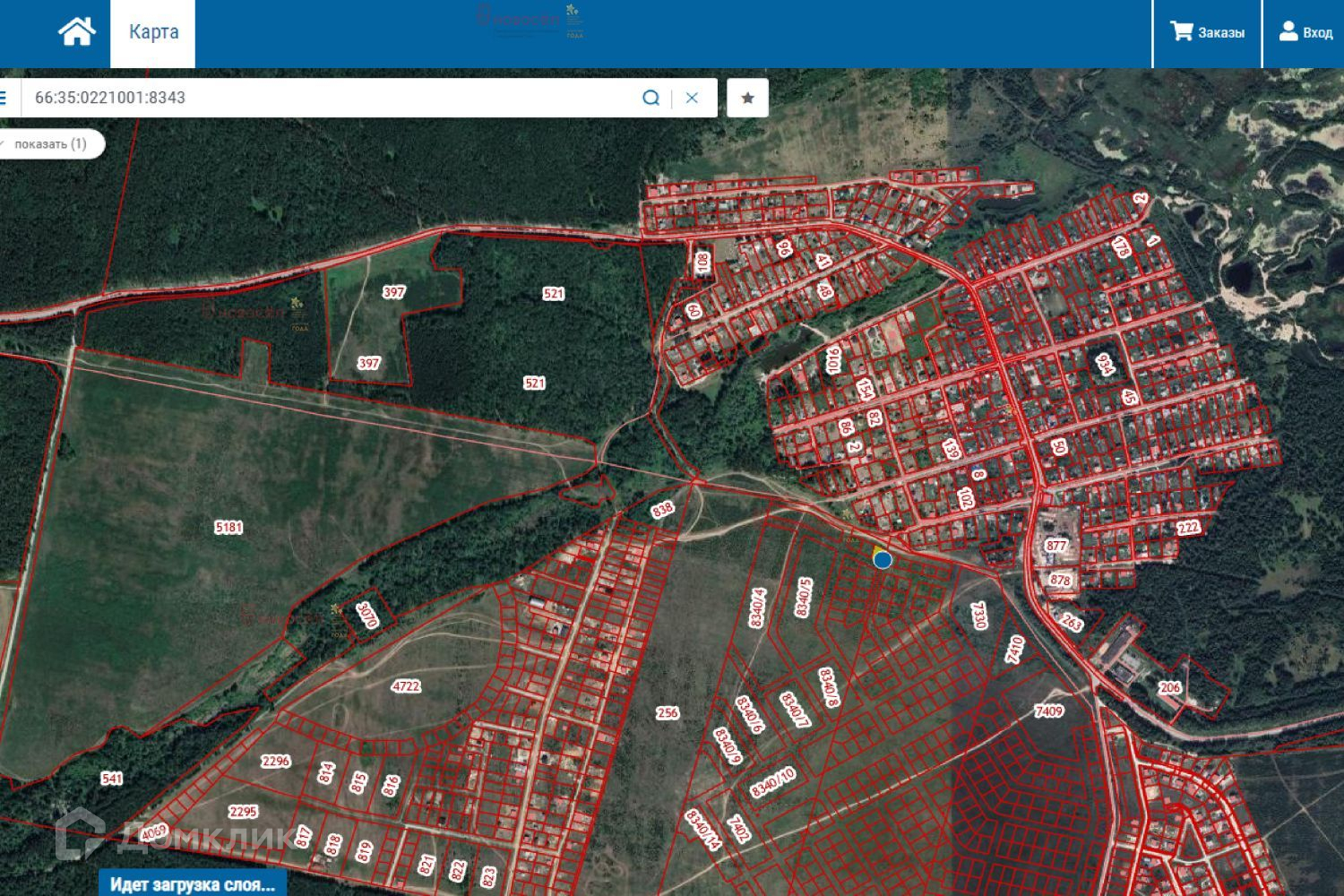Select parcel labeled 8340/14

703,831
